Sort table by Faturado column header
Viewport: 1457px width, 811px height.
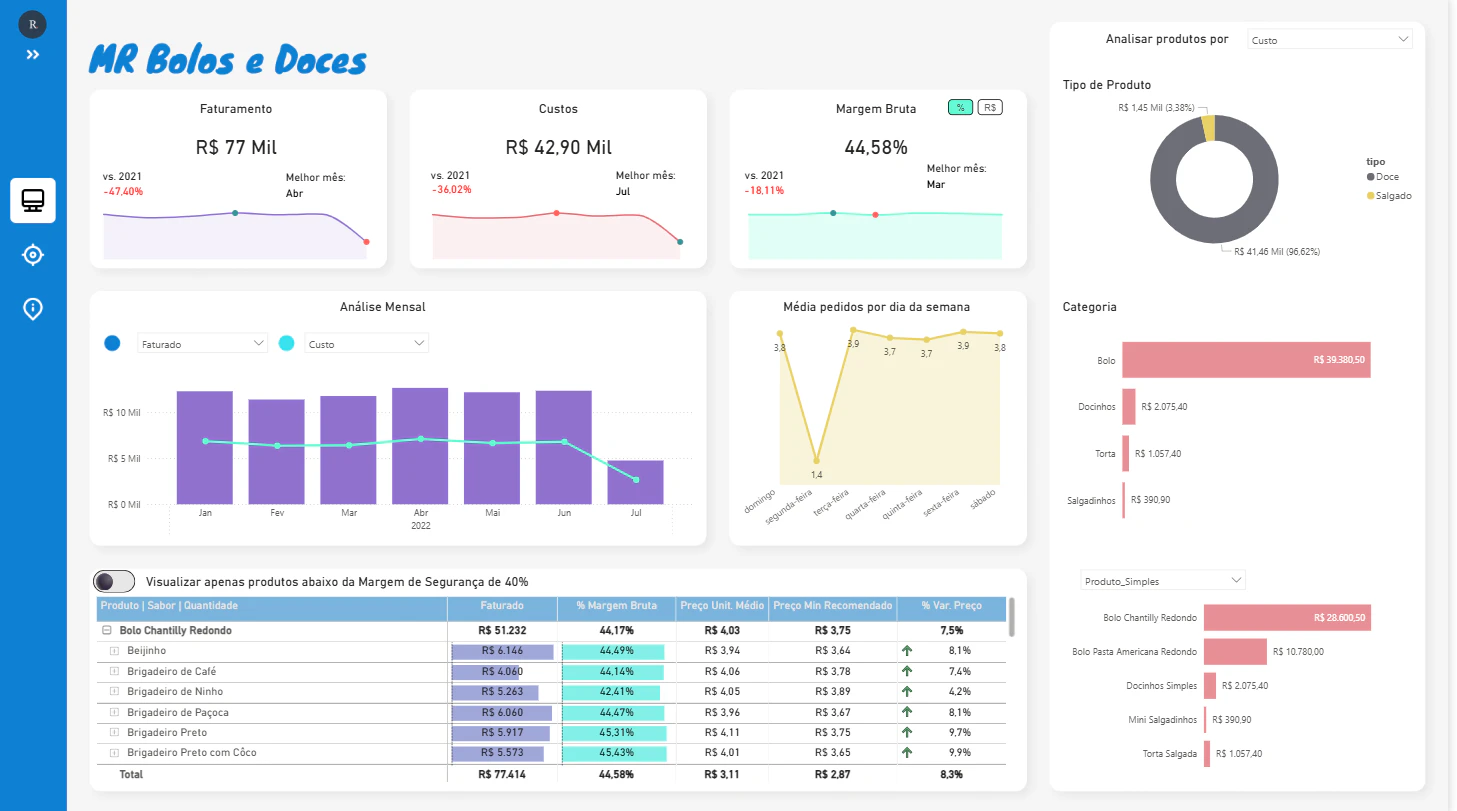501,606
